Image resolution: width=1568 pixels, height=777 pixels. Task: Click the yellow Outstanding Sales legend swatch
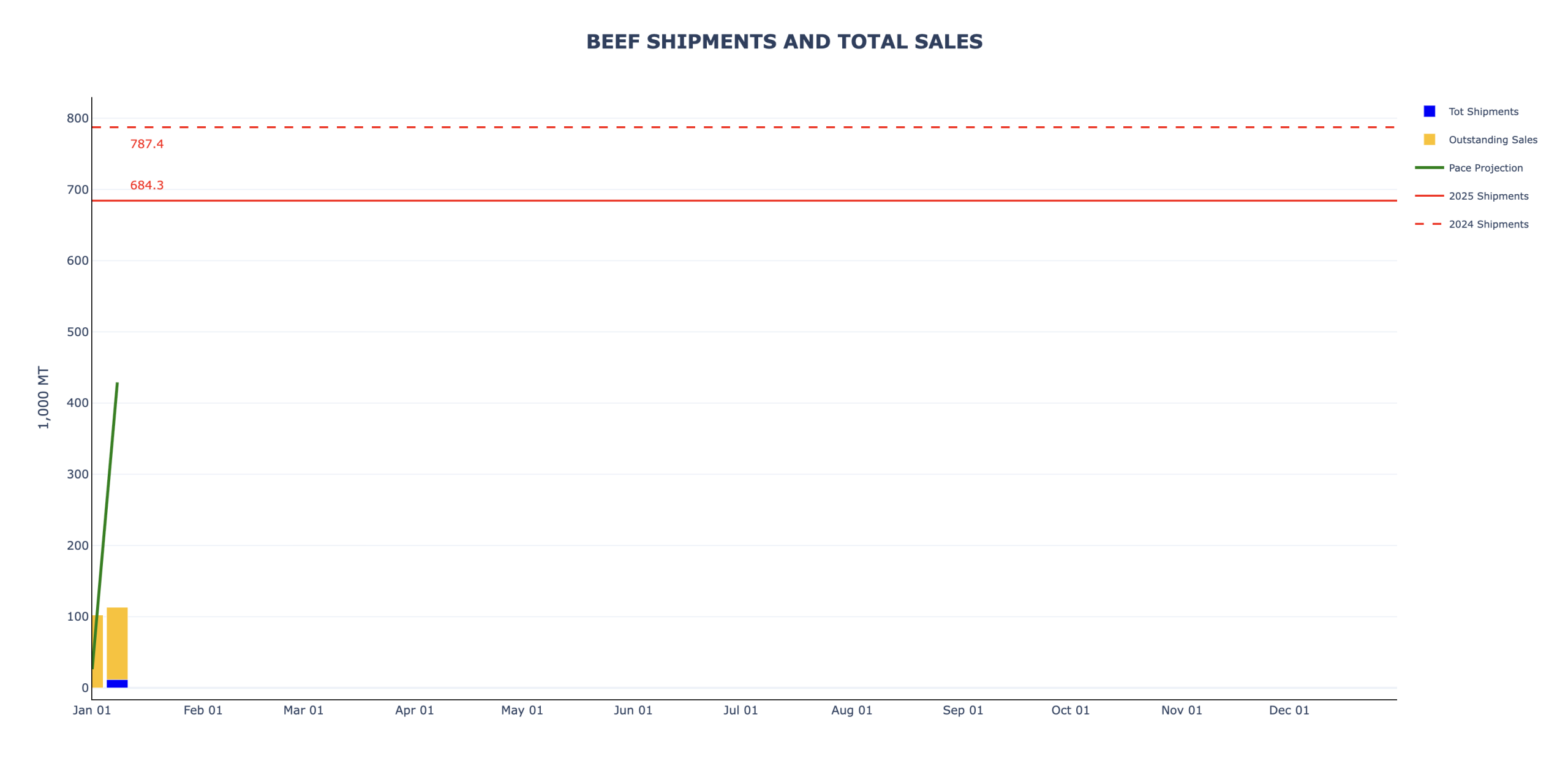(x=1428, y=140)
